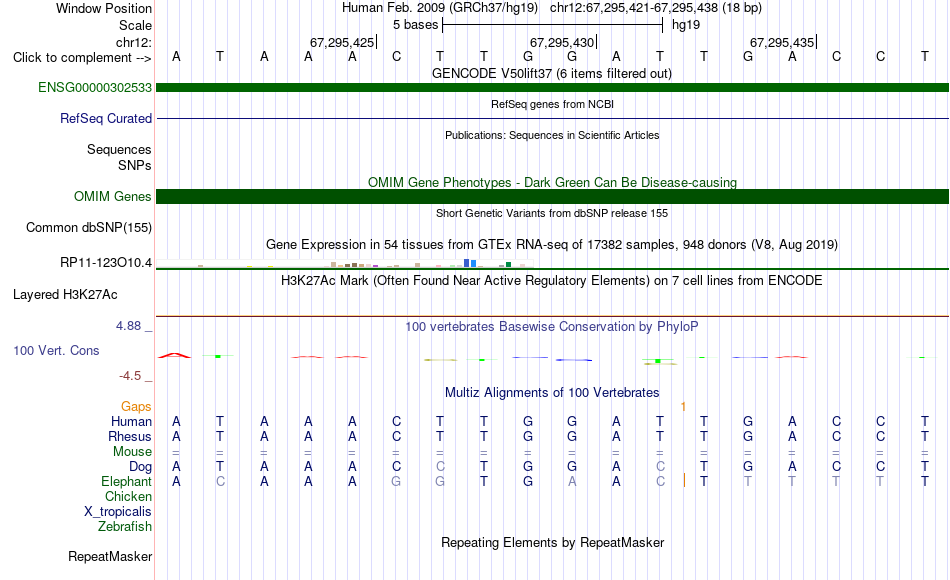Open '100 vertebrates Basewise Conservation by PhyloP' title
The image size is (950, 580).
552,327
